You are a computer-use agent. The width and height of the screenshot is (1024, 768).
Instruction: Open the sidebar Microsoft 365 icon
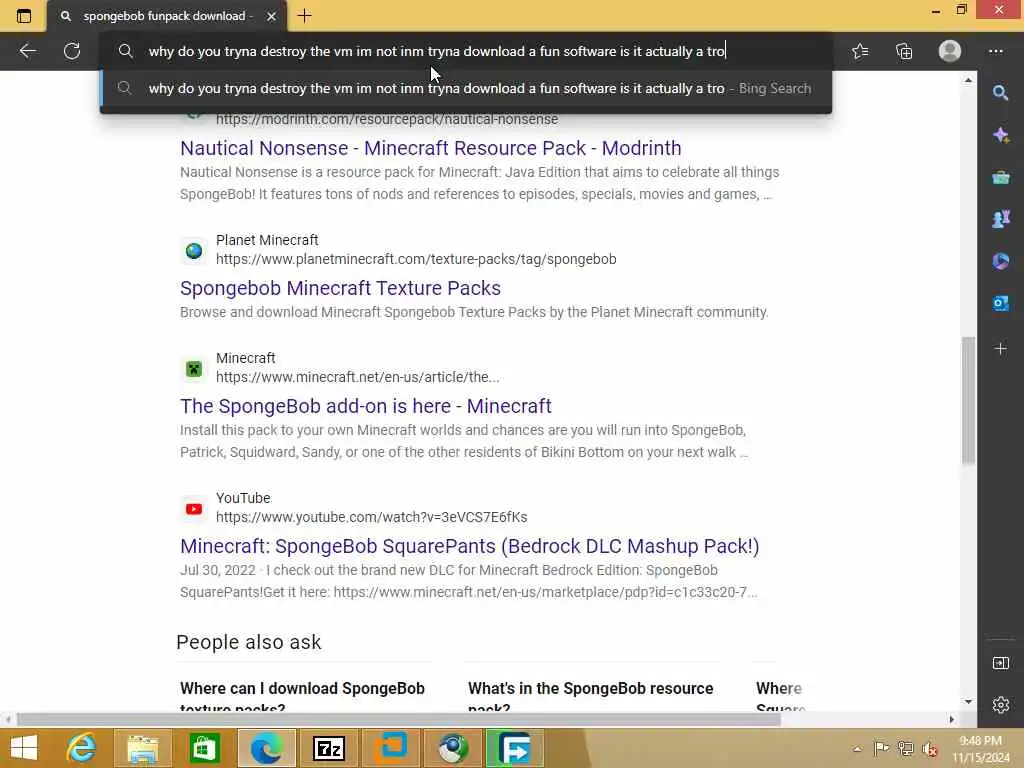(1000, 261)
